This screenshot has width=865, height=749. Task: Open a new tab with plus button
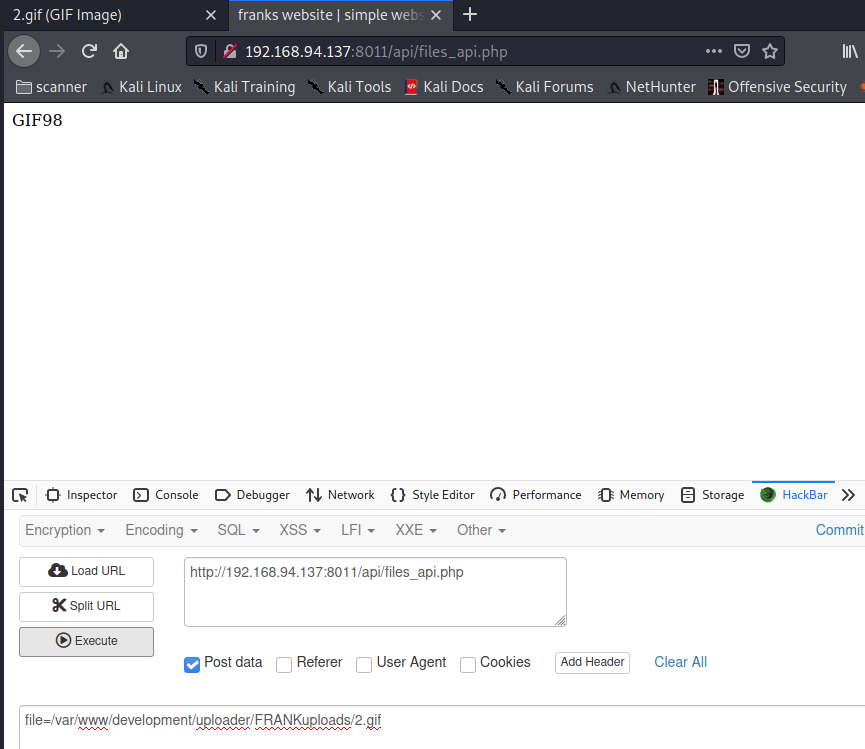pyautogui.click(x=469, y=14)
